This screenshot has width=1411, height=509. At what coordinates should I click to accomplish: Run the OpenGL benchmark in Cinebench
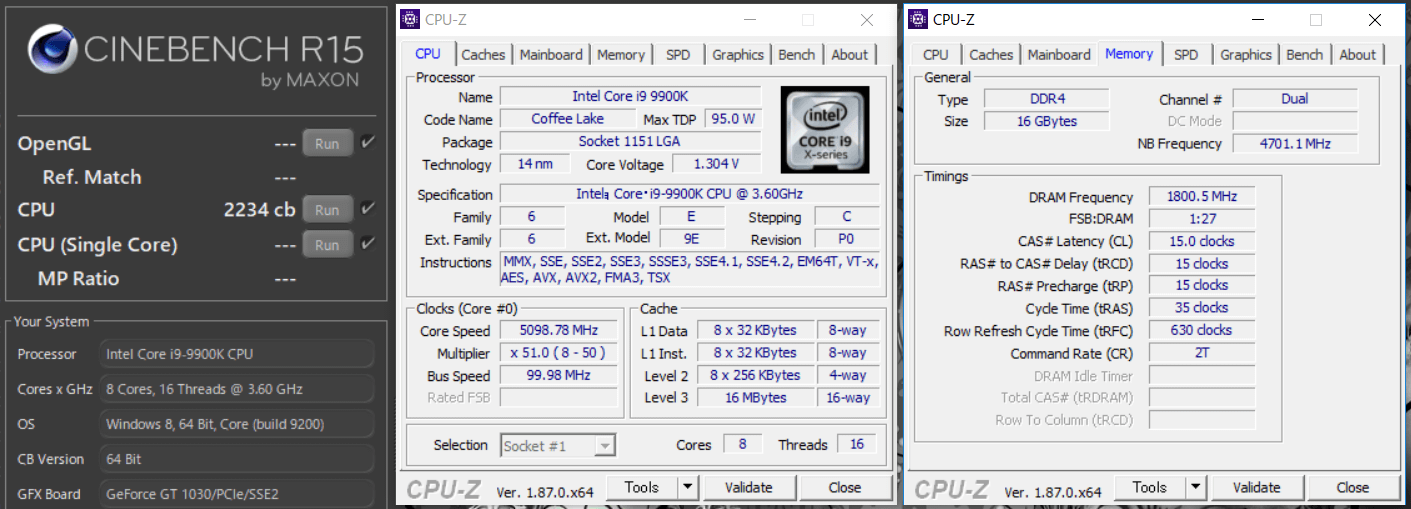pyautogui.click(x=327, y=143)
